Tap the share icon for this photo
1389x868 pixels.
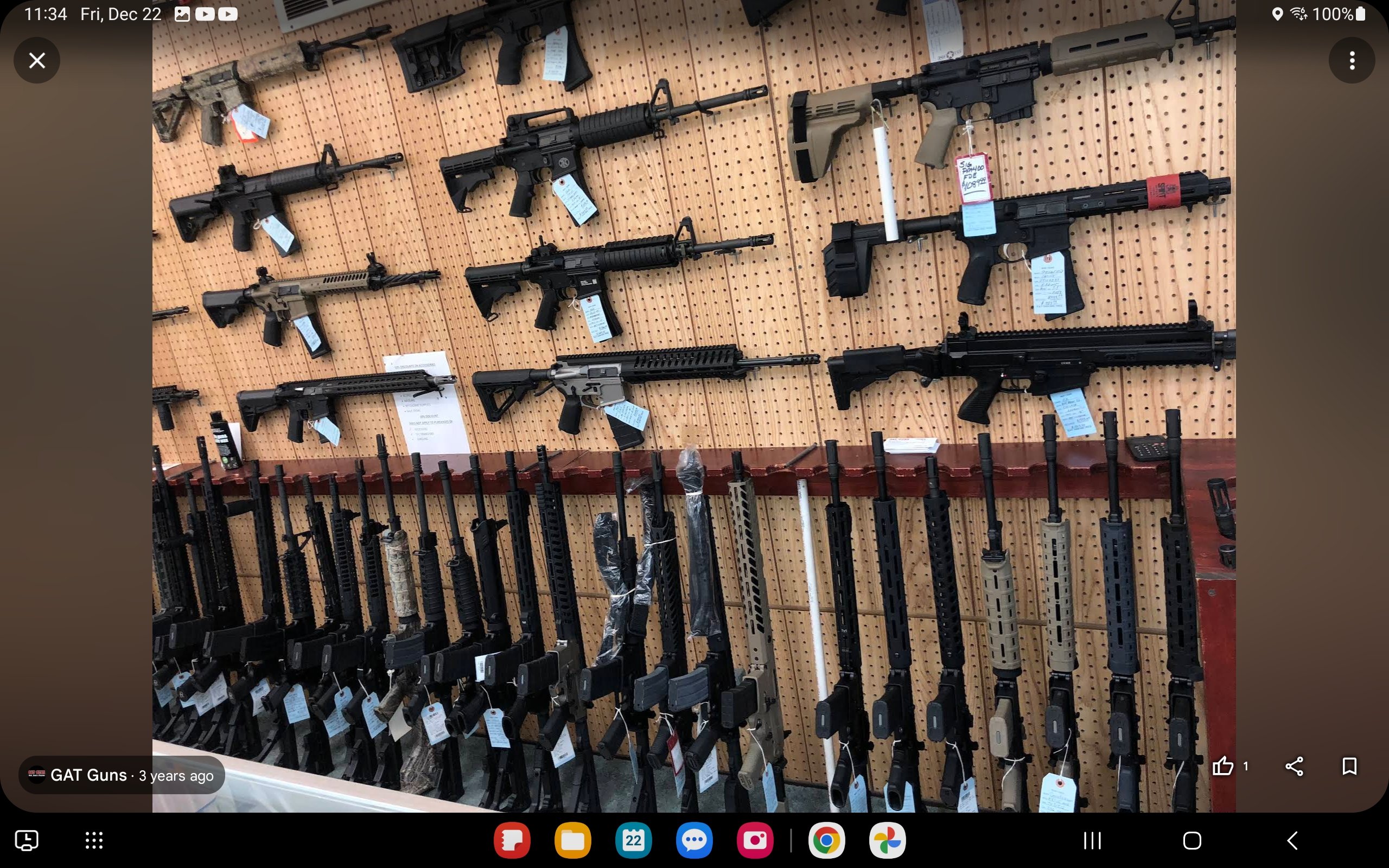point(1294,766)
